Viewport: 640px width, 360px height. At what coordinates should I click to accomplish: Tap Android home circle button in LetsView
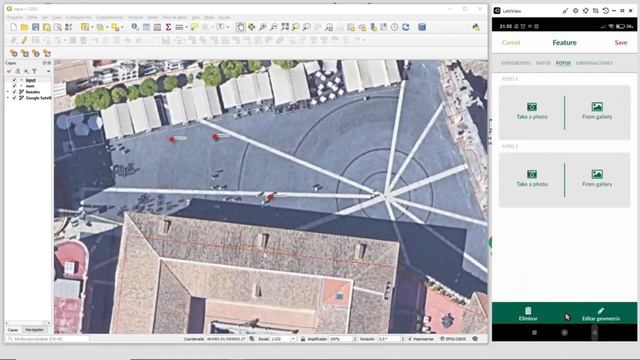[564, 333]
